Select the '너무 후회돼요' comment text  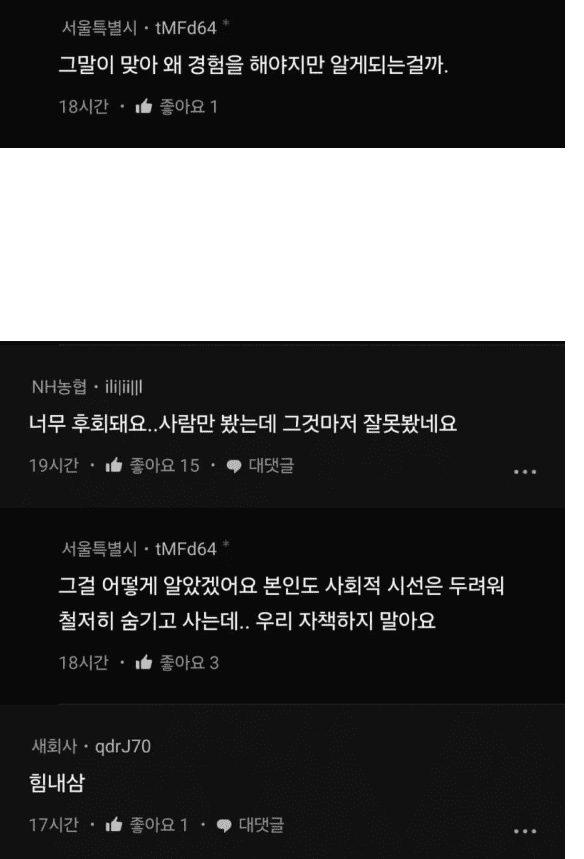click(x=243, y=423)
